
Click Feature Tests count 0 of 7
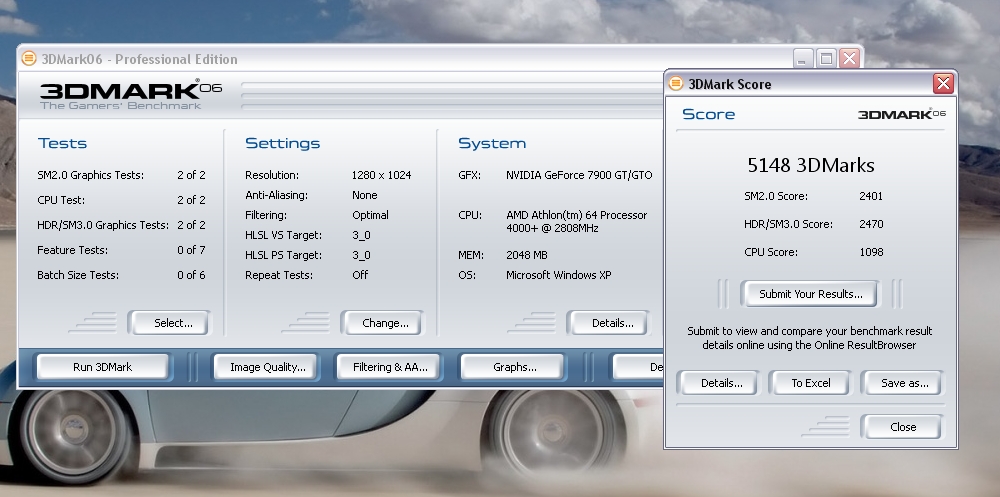[191, 250]
